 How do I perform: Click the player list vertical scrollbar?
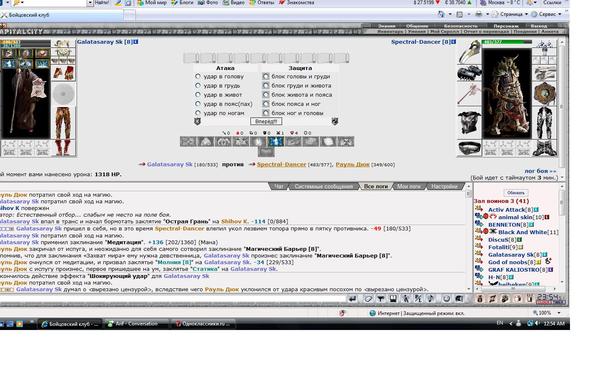561,234
